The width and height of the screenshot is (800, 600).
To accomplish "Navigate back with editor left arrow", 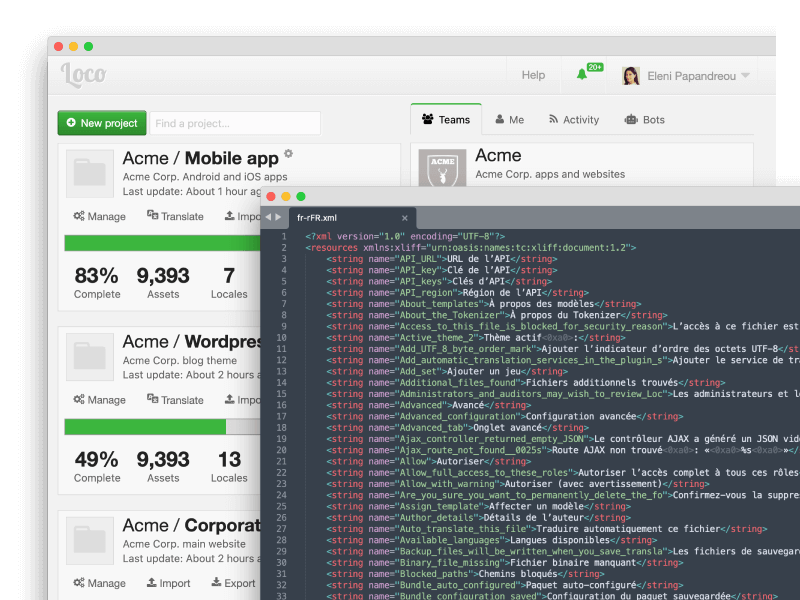I will click(268, 217).
